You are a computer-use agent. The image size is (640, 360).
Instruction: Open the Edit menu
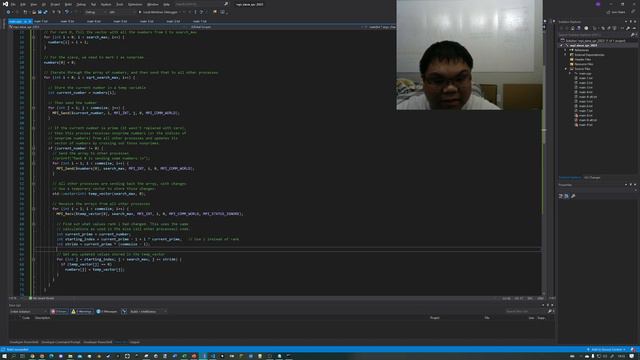pos(23,4)
